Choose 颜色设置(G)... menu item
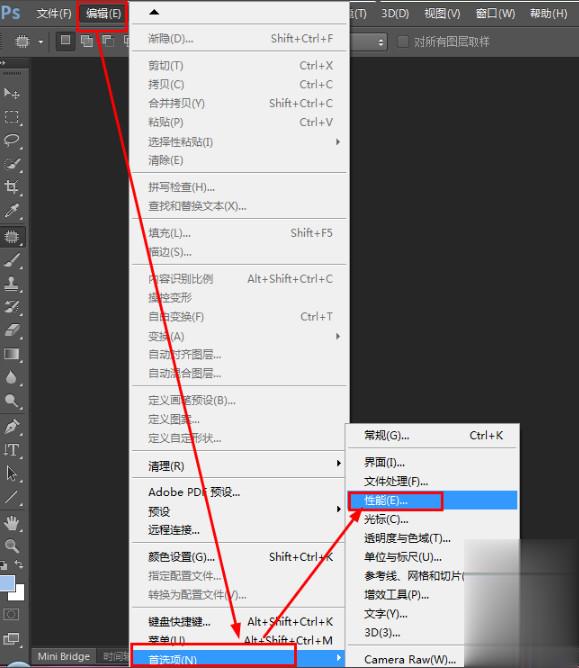This screenshot has width=579, height=668. coord(238,557)
